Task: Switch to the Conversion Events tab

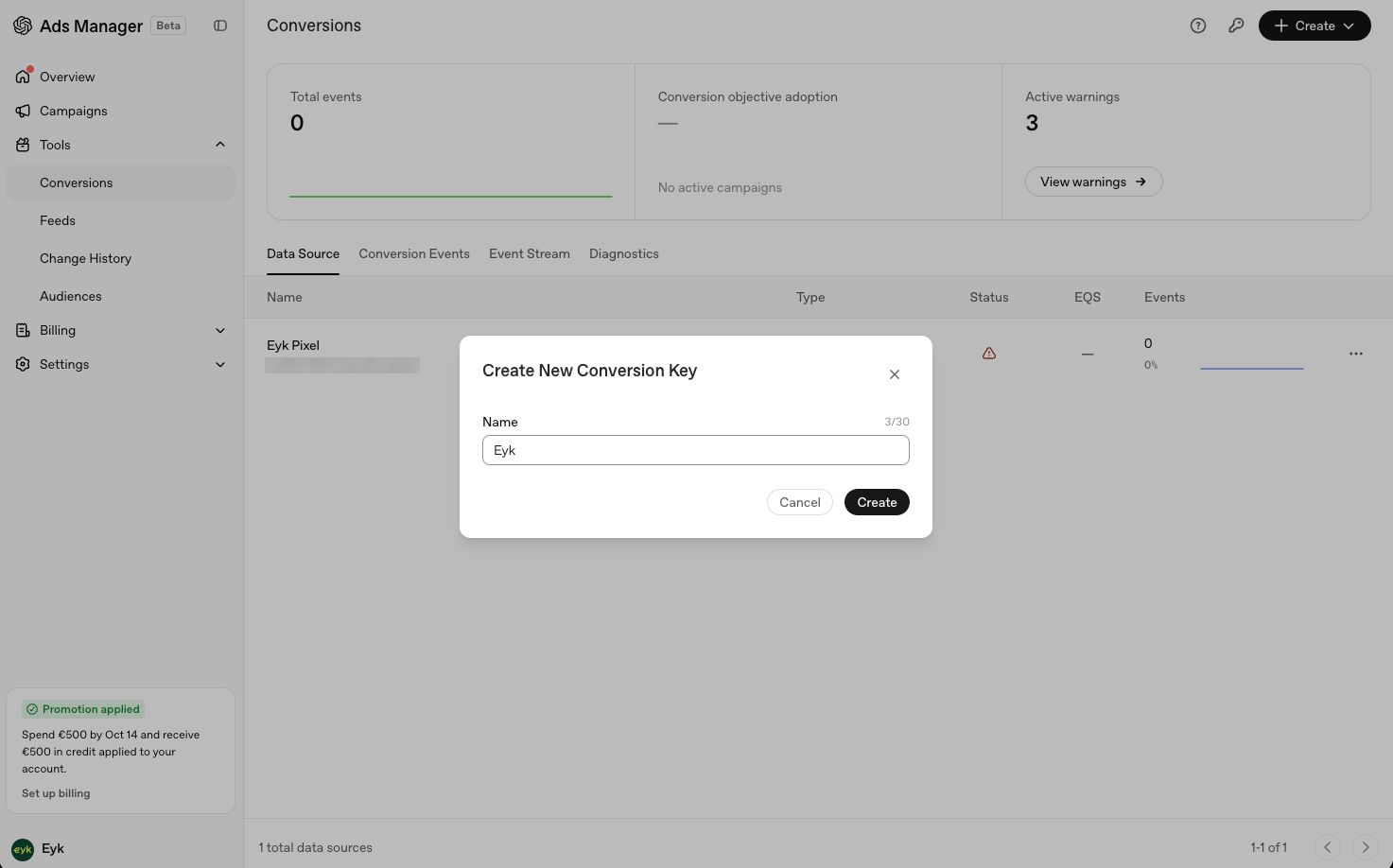Action: click(414, 253)
